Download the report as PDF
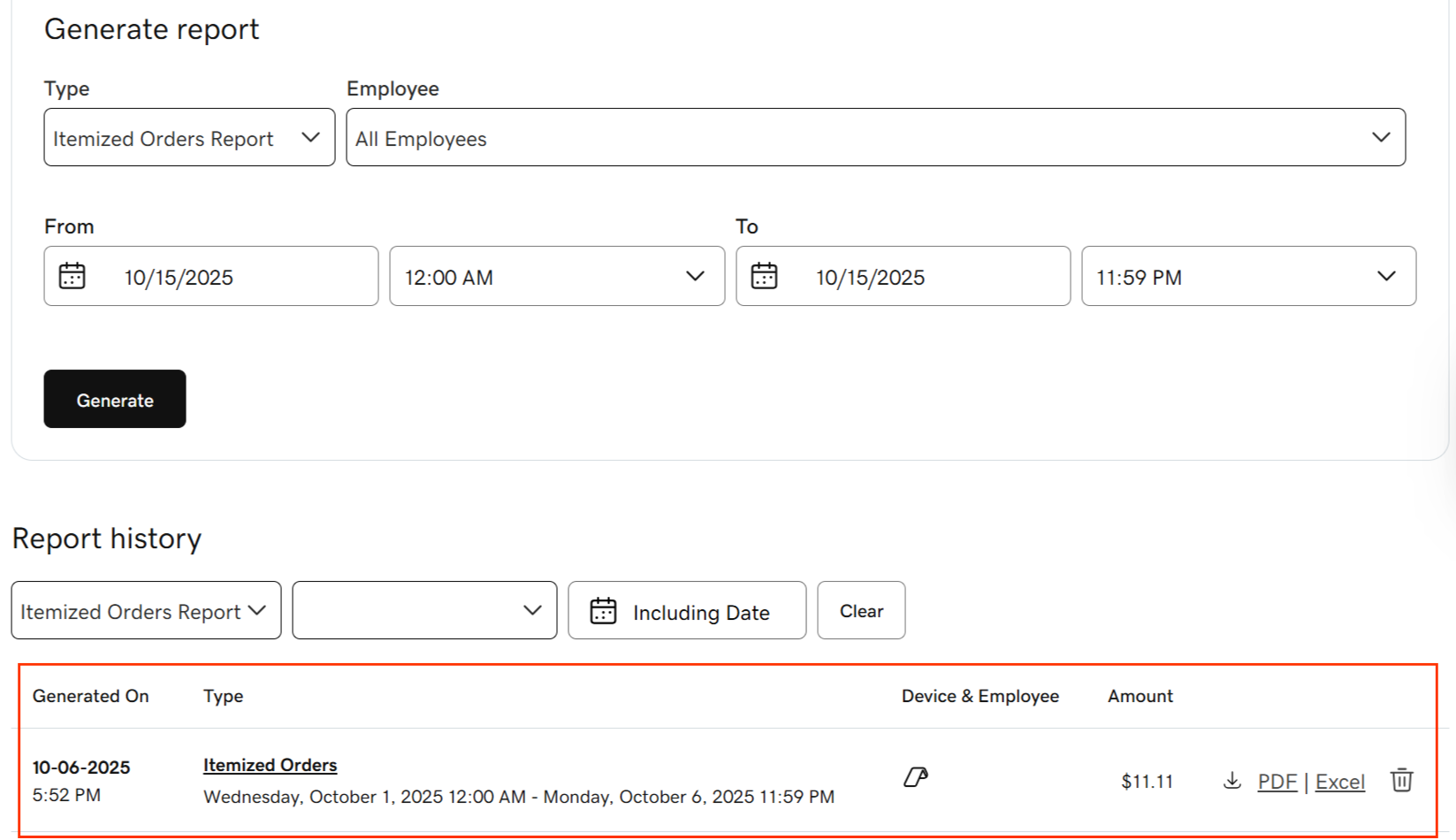The height and width of the screenshot is (840, 1456). [x=1277, y=781]
